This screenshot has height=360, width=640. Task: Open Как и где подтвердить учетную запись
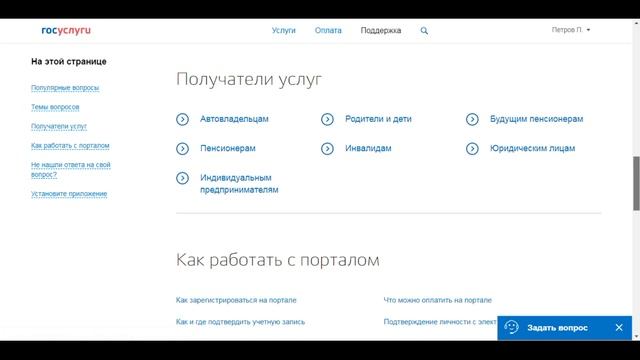pos(240,322)
